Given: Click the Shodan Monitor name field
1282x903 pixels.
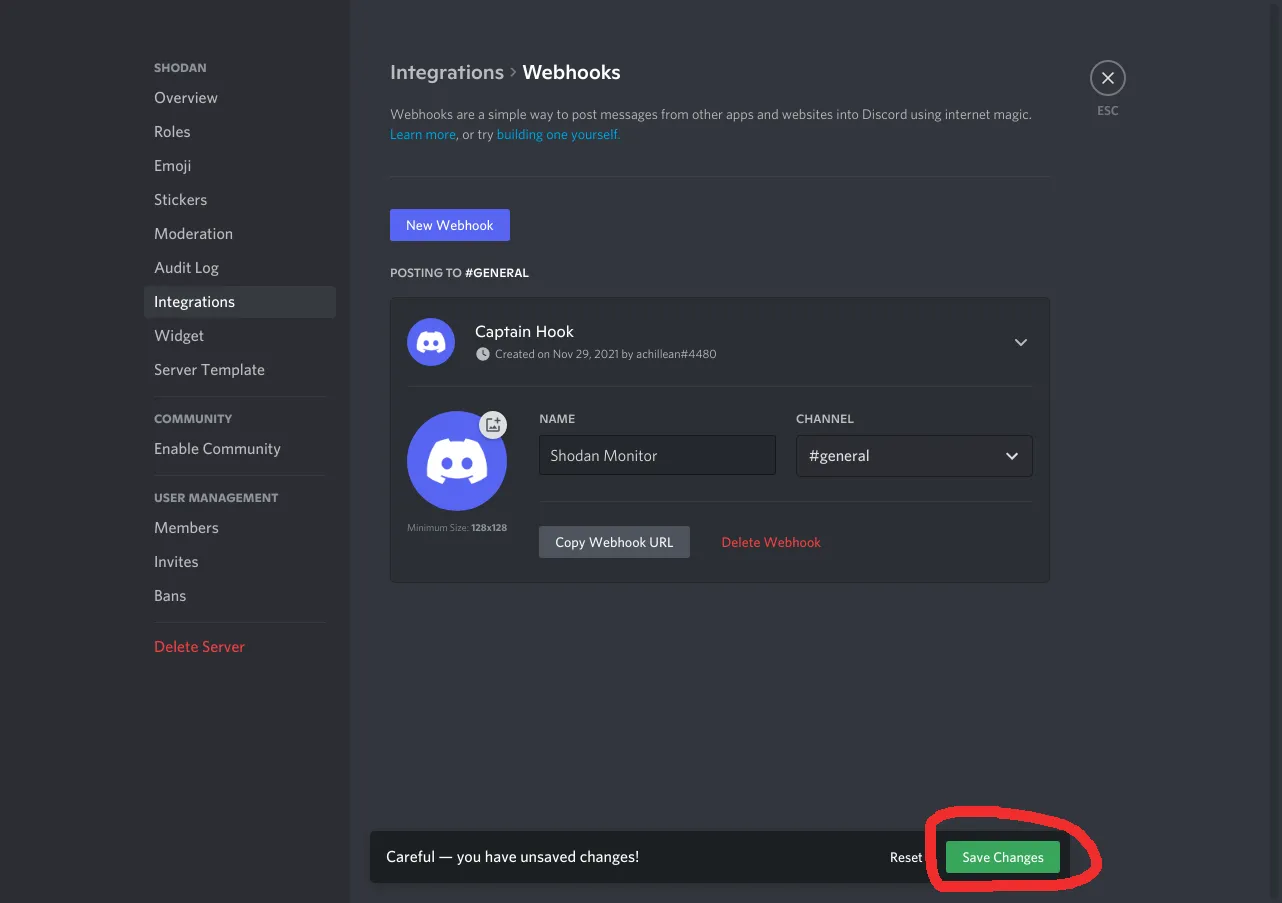Looking at the screenshot, I should (657, 455).
